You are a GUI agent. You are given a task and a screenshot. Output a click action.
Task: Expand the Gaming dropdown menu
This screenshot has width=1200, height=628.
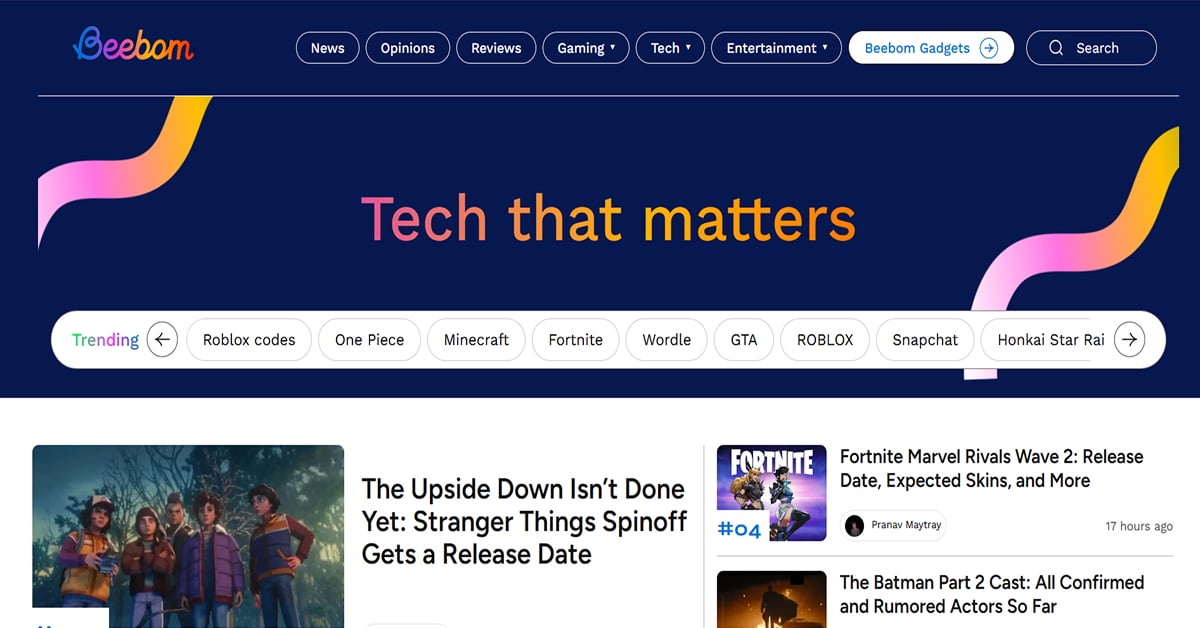tap(586, 48)
